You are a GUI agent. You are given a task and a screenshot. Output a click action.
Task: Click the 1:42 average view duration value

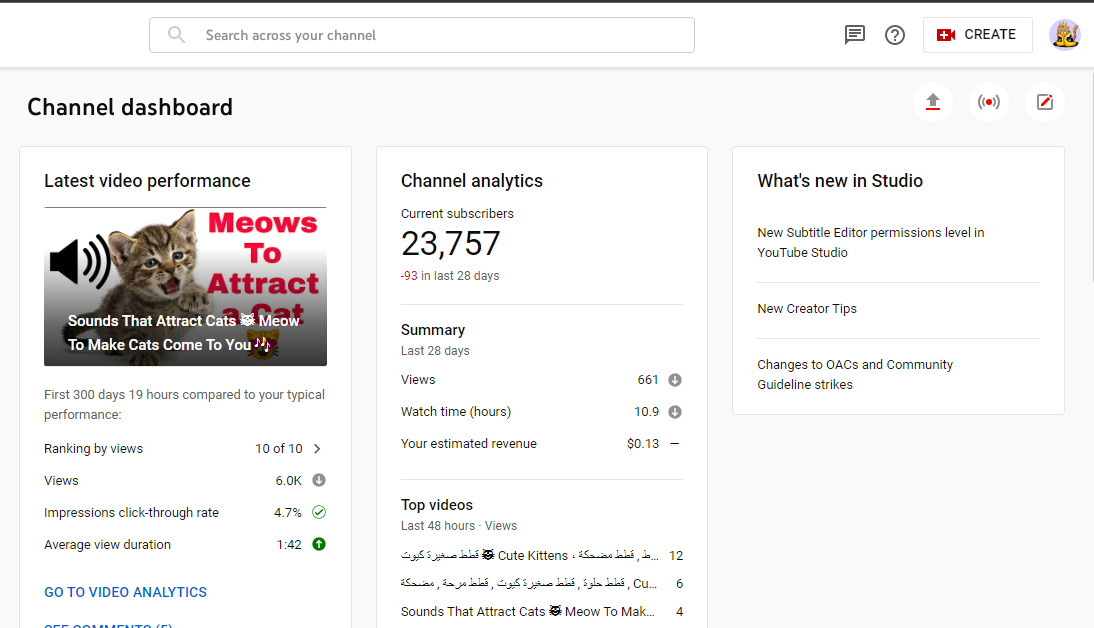[289, 544]
